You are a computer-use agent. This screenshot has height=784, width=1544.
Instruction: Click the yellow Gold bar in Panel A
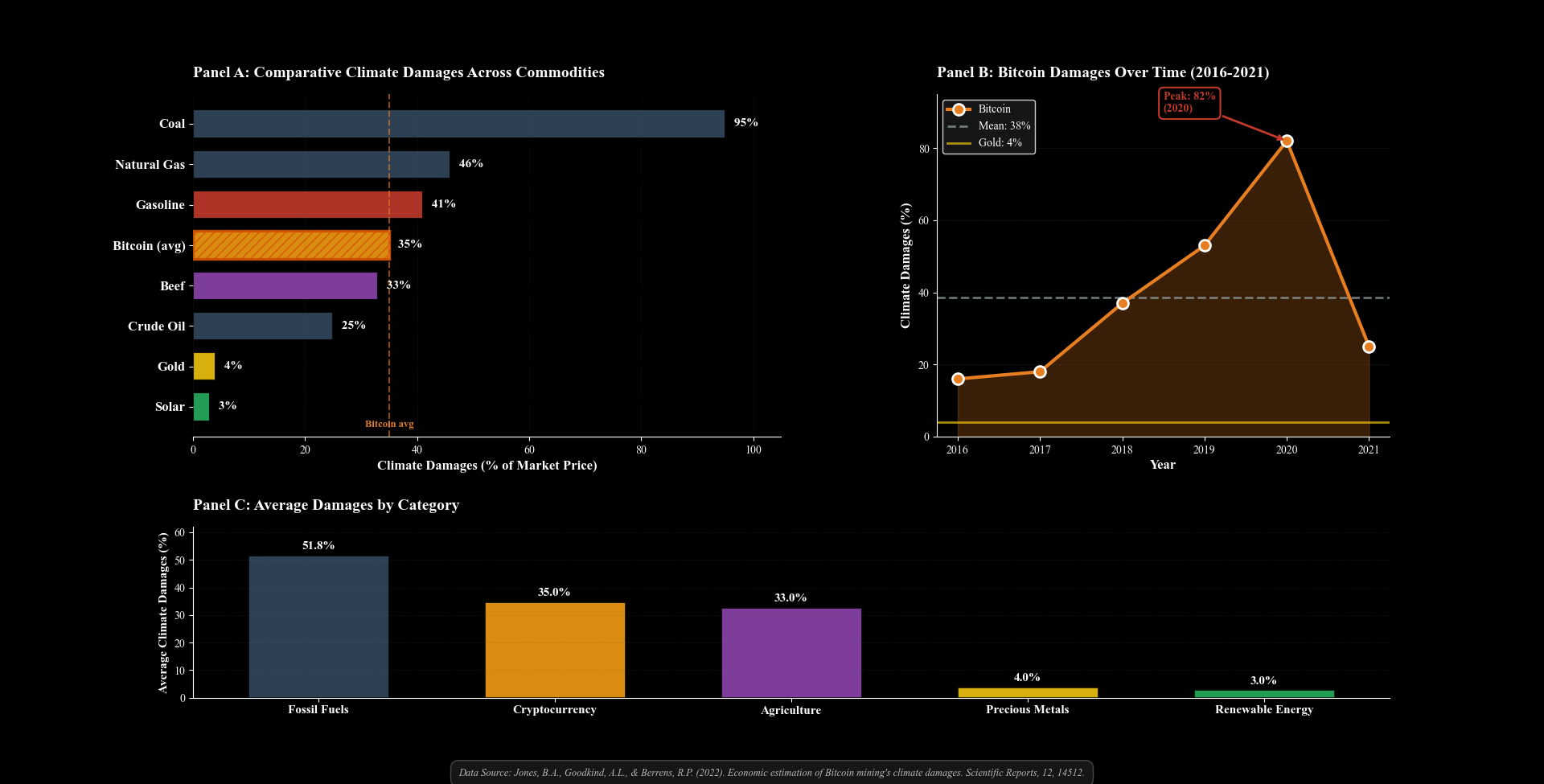coord(204,366)
